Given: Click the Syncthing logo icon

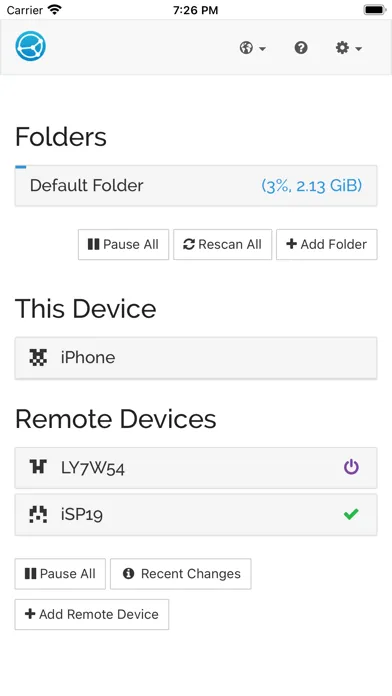Looking at the screenshot, I should click(x=31, y=46).
